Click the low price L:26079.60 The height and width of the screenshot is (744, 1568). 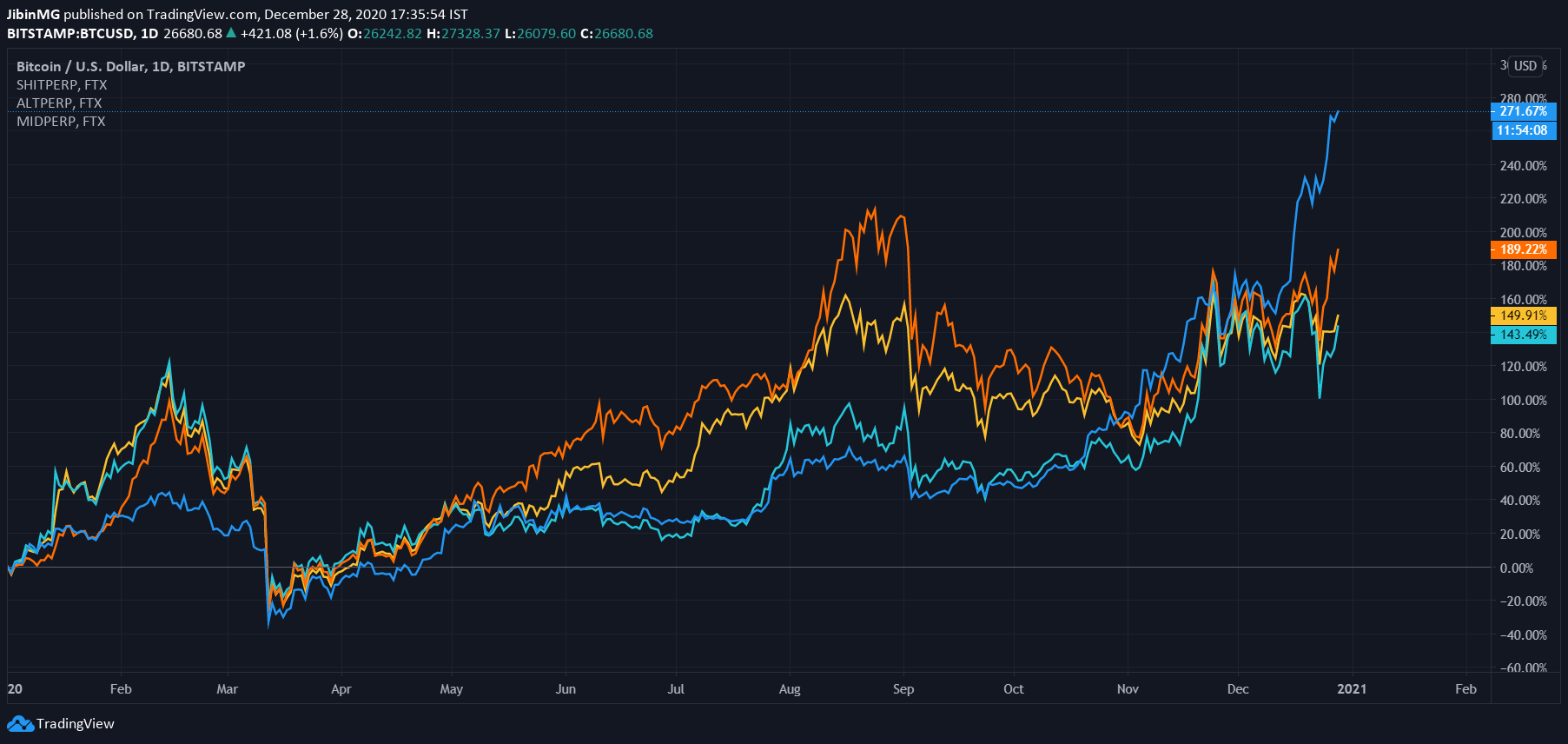540,33
